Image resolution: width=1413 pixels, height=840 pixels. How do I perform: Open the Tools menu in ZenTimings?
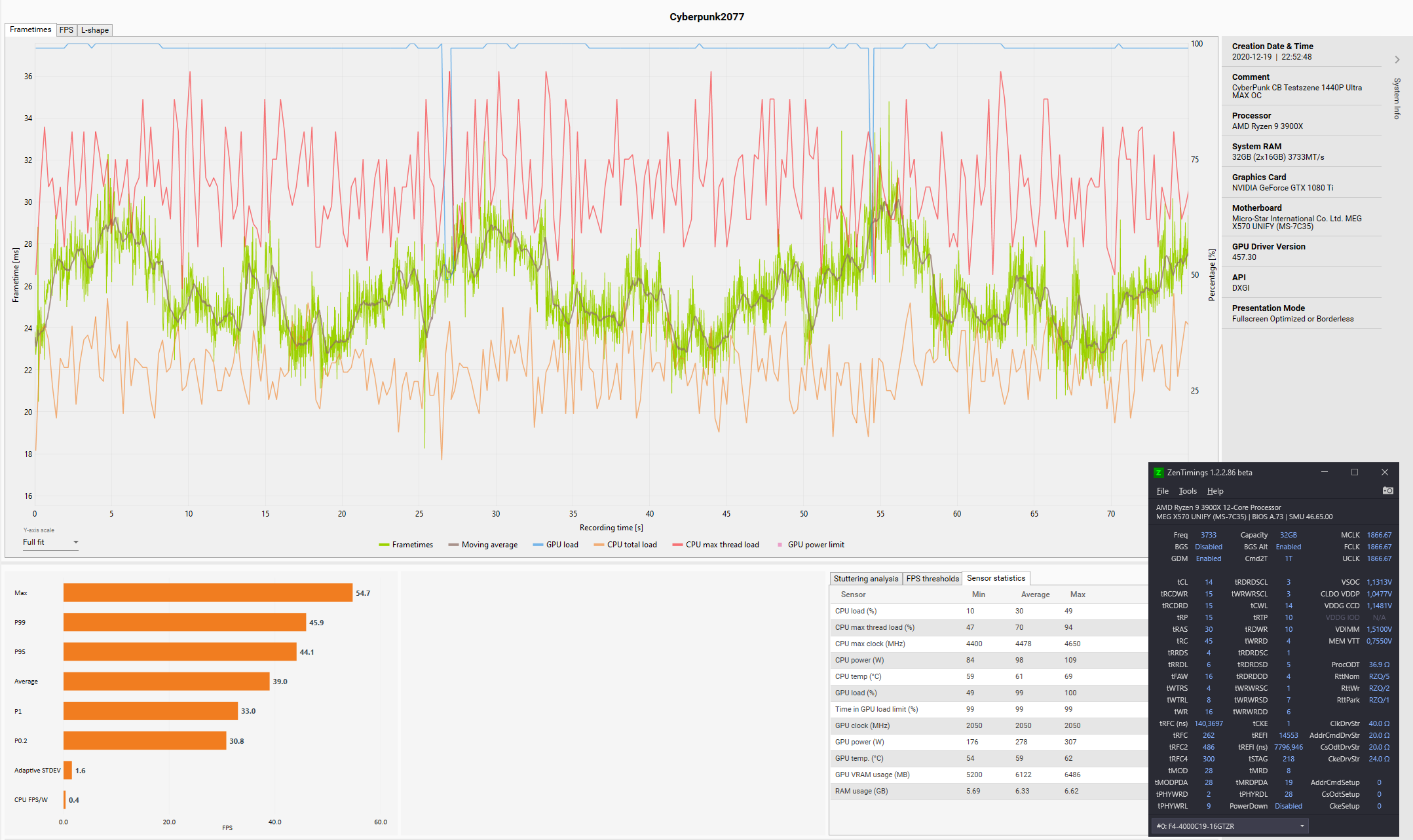click(1187, 491)
